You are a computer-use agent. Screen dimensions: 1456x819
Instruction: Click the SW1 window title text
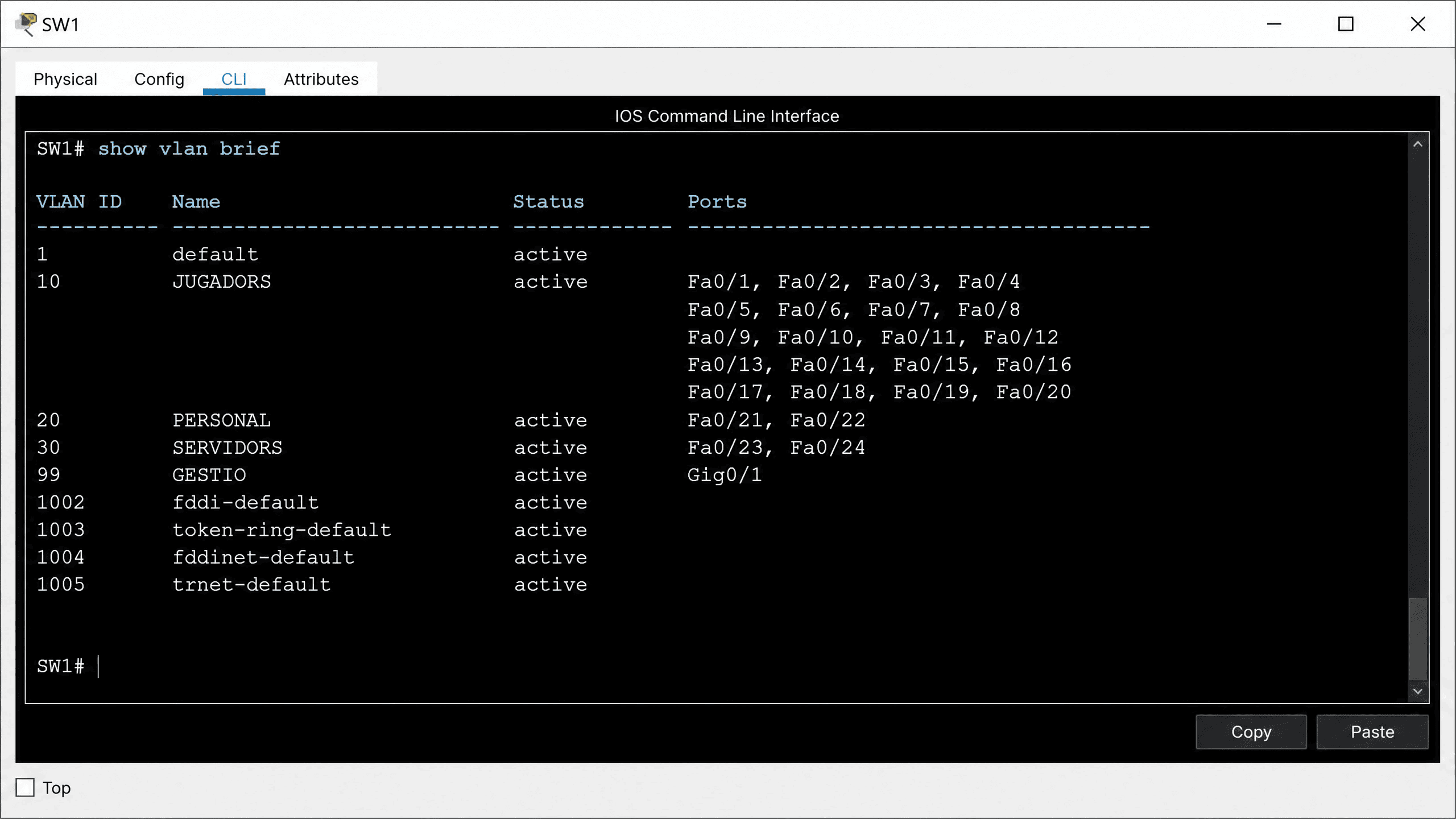60,24
